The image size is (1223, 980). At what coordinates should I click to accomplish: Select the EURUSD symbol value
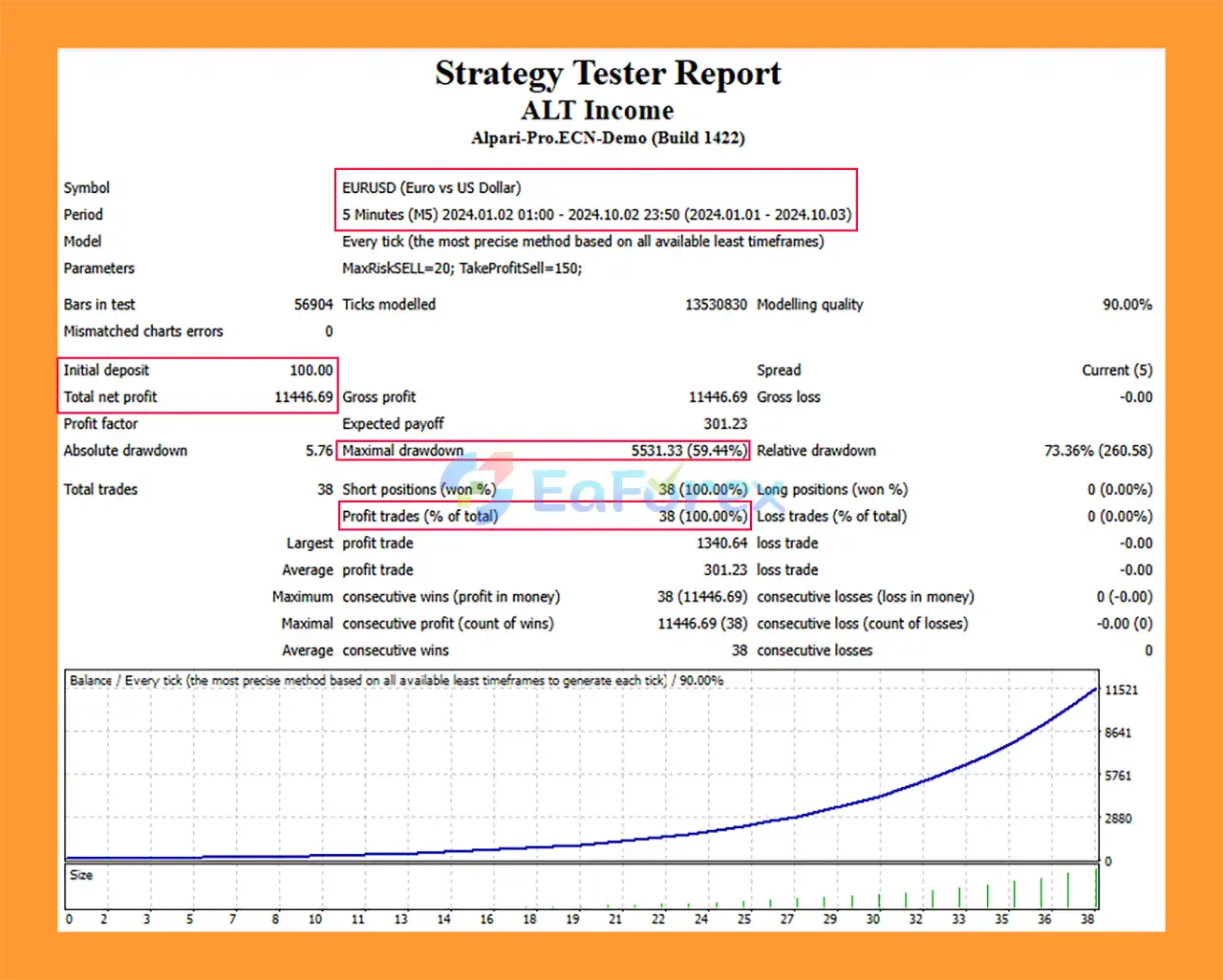point(431,187)
